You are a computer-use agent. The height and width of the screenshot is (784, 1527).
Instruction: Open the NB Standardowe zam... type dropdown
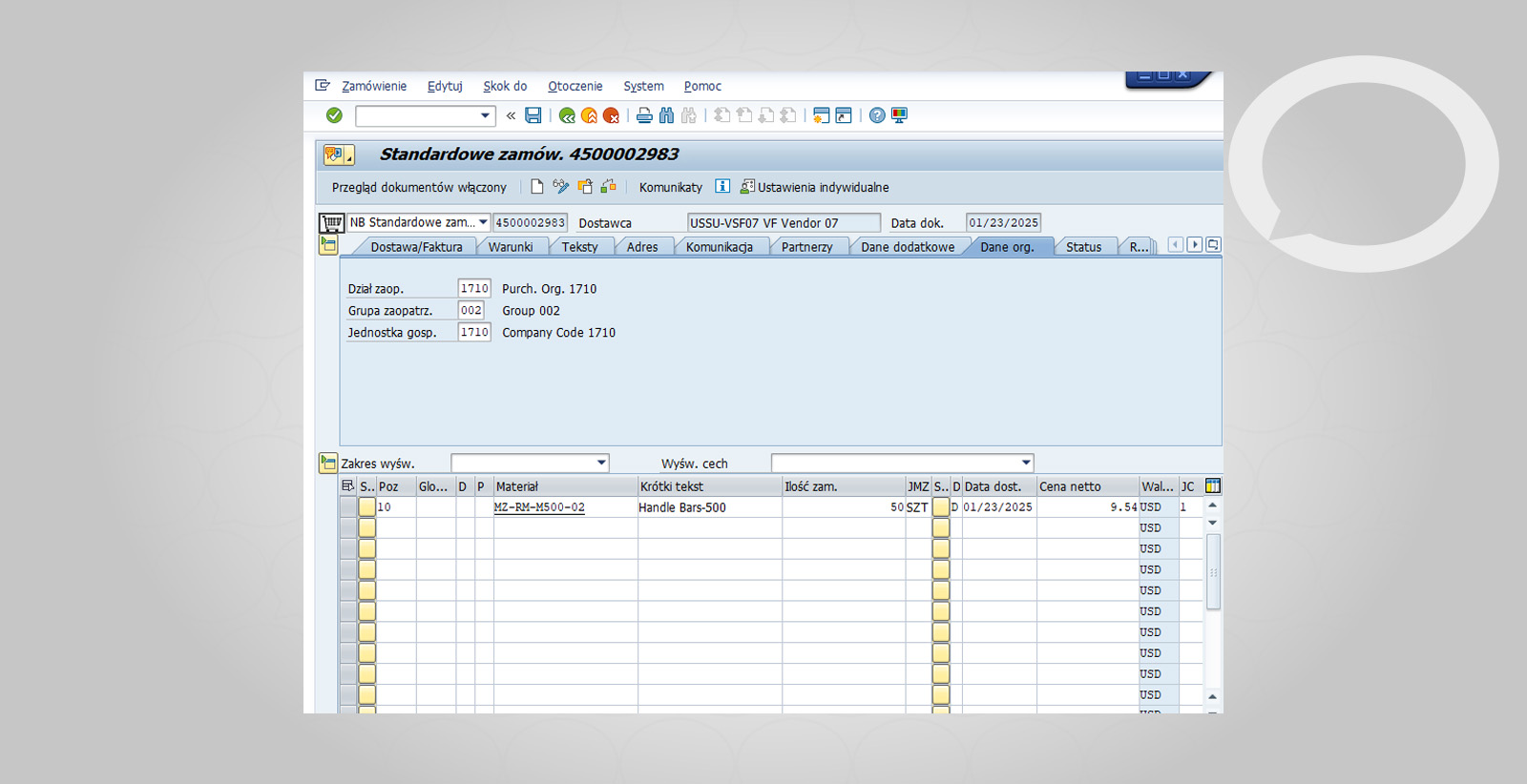click(483, 223)
